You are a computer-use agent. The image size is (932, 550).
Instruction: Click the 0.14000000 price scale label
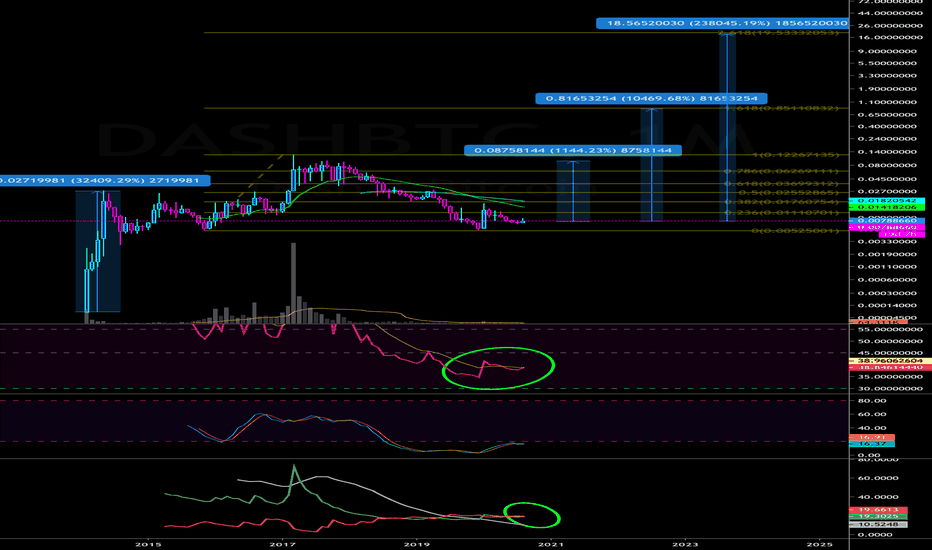(x=887, y=152)
